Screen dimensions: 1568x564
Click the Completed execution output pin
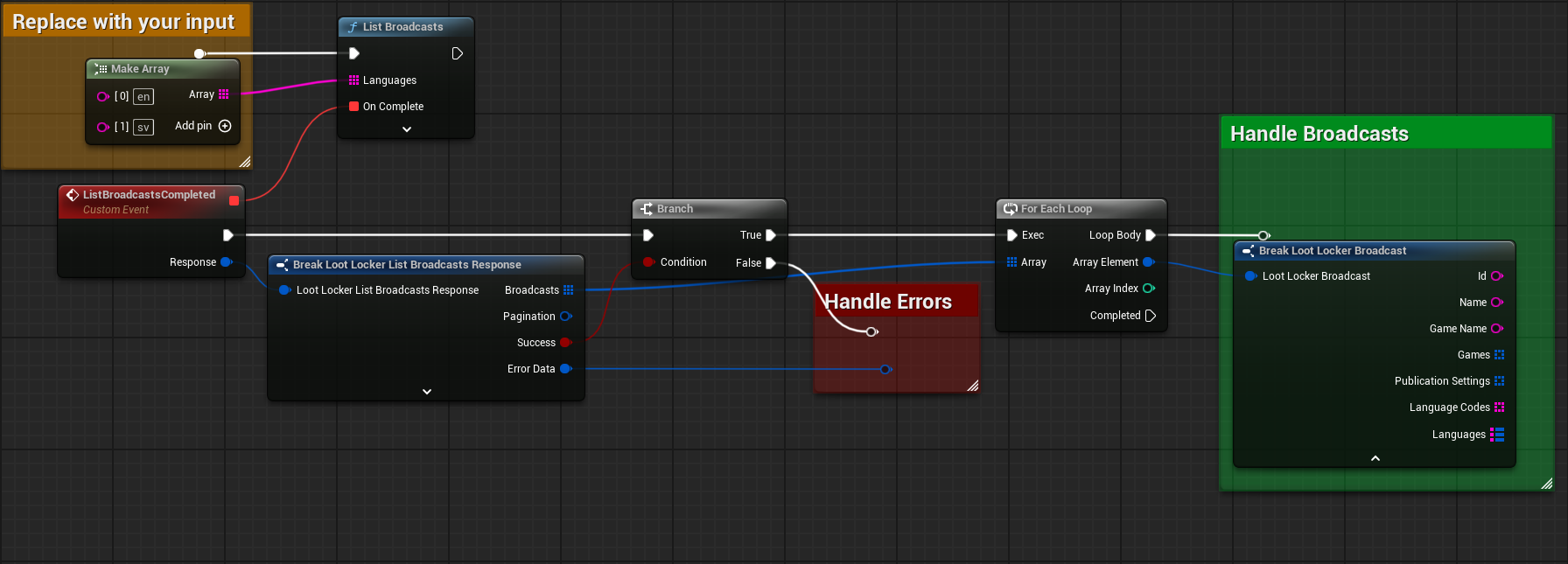[1151, 316]
